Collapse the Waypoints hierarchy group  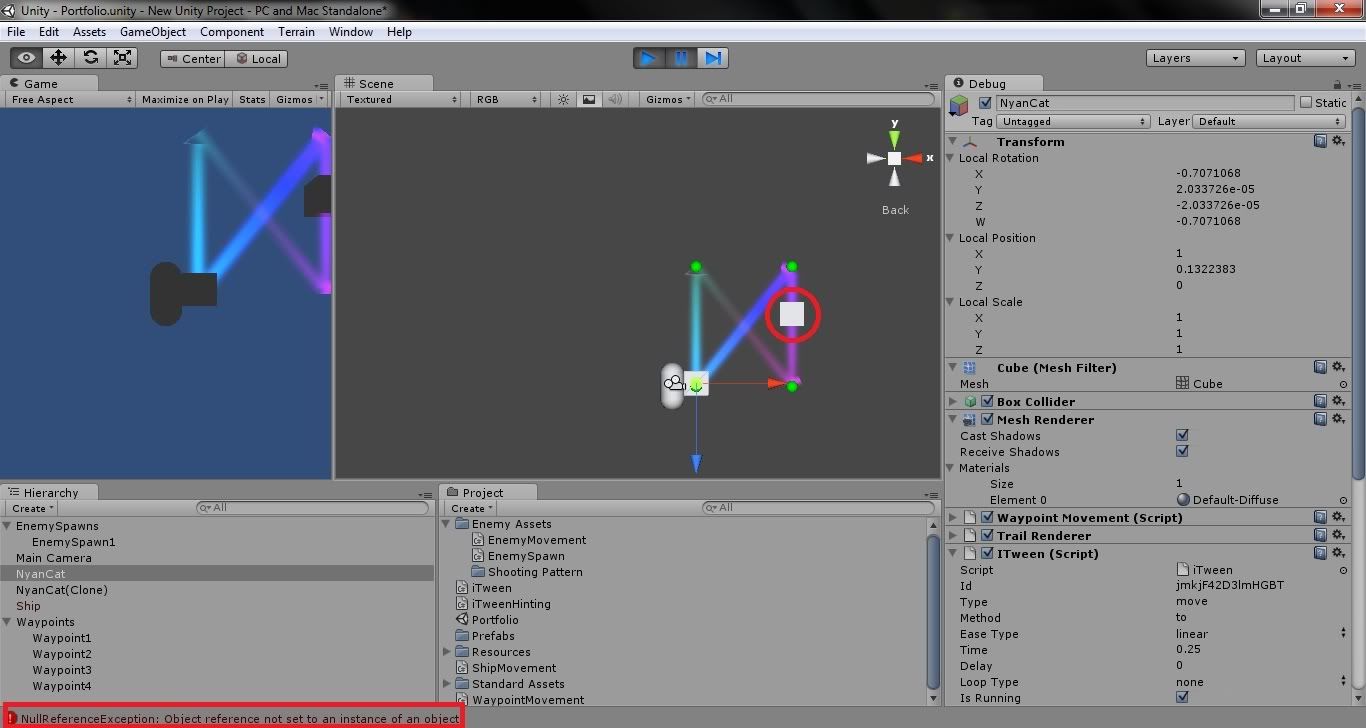(x=8, y=622)
